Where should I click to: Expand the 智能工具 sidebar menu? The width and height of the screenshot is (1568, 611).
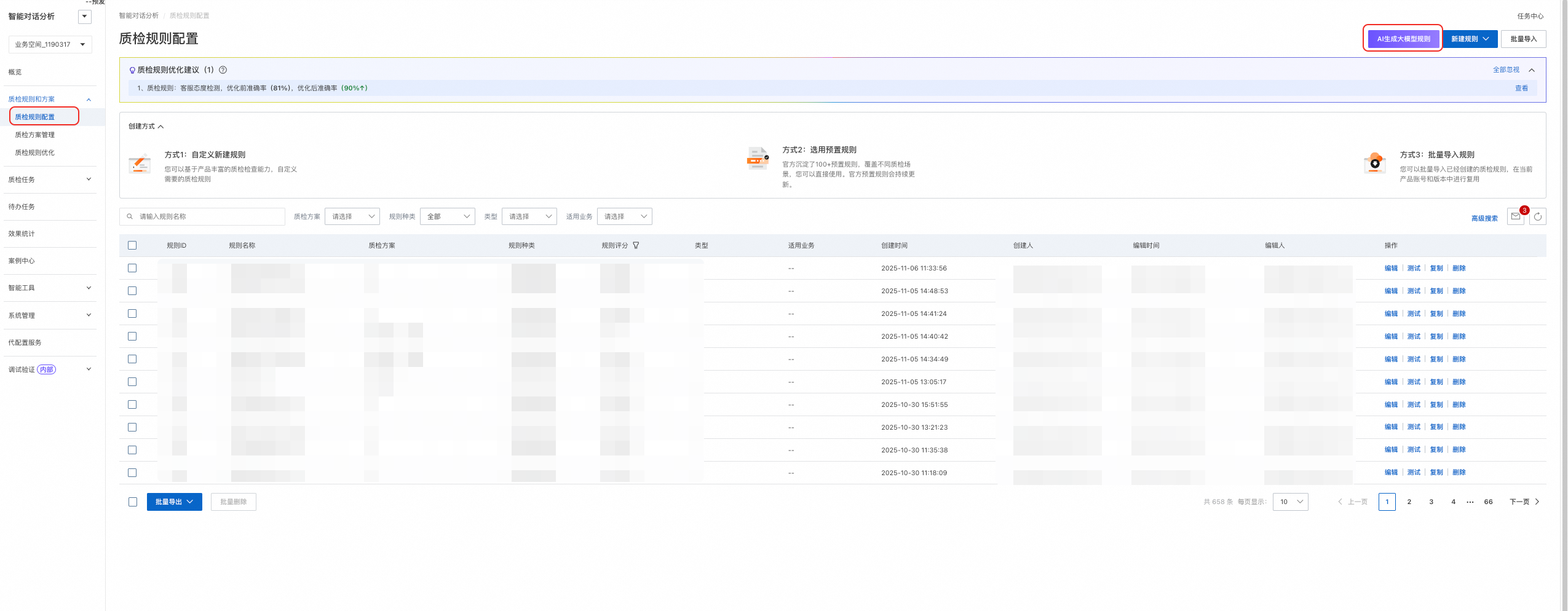coord(49,288)
